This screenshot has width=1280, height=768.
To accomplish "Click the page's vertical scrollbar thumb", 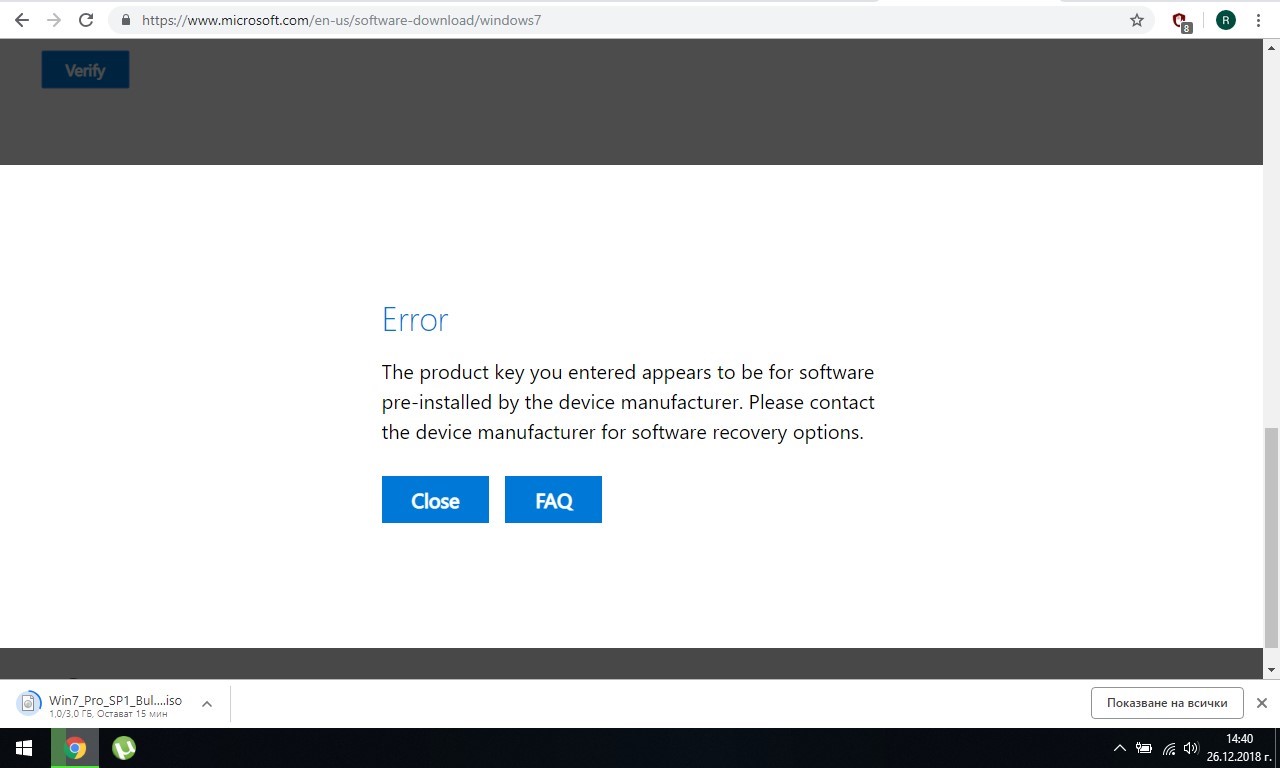I will 1271,537.
